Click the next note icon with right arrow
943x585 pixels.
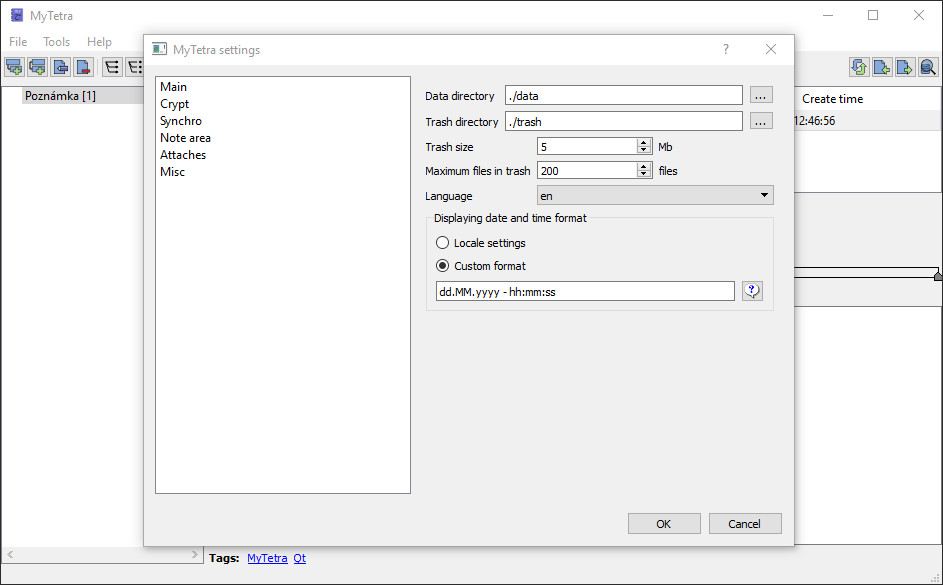tap(905, 67)
